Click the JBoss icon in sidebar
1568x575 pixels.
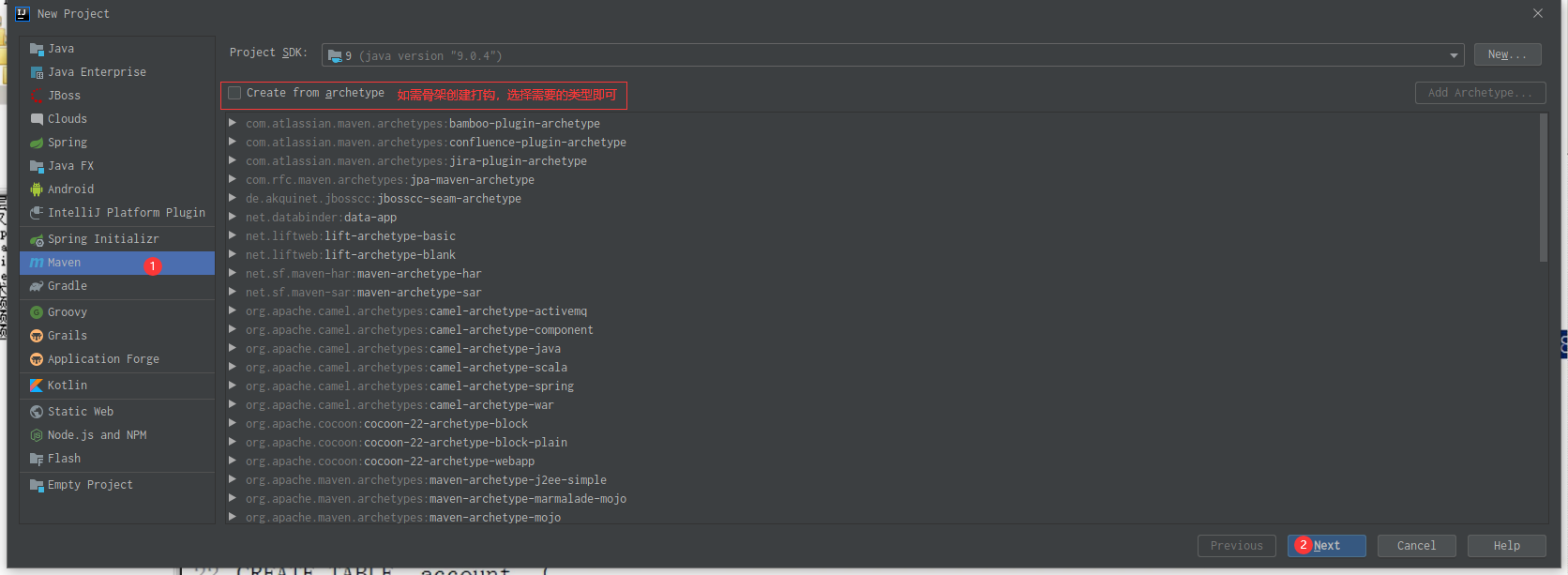pyautogui.click(x=37, y=96)
